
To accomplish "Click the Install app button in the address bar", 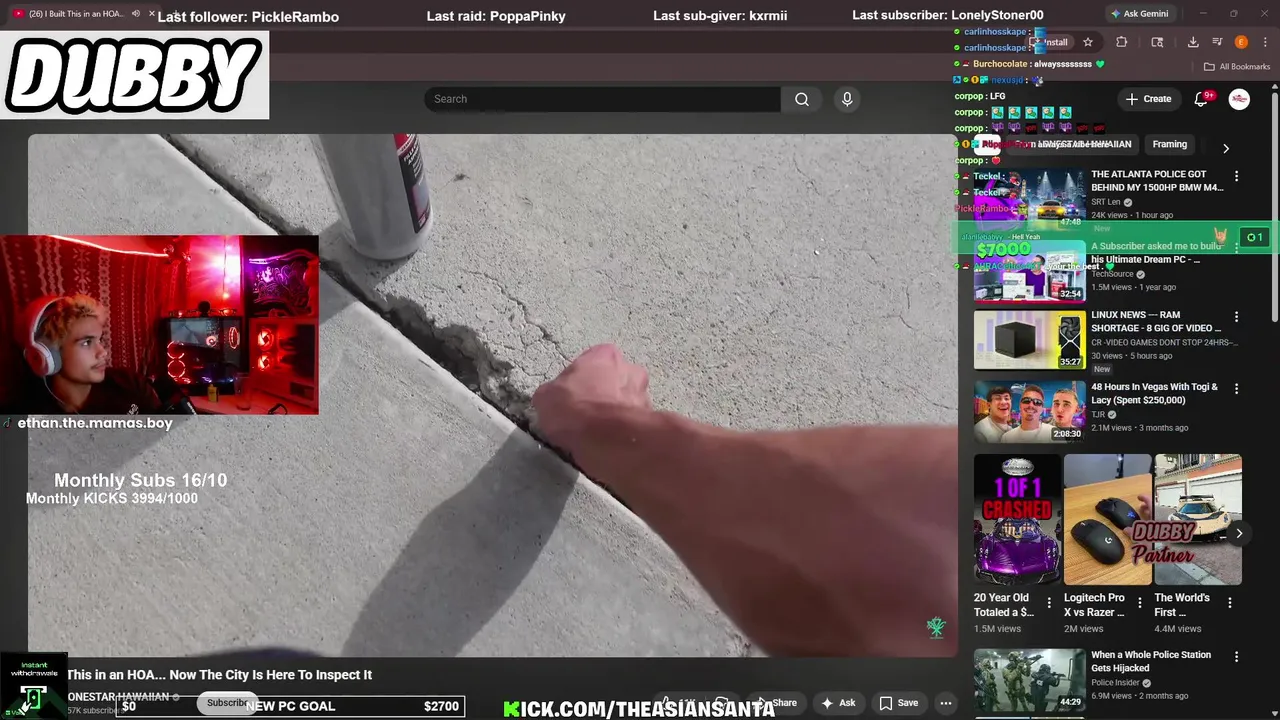I will click(x=1052, y=42).
